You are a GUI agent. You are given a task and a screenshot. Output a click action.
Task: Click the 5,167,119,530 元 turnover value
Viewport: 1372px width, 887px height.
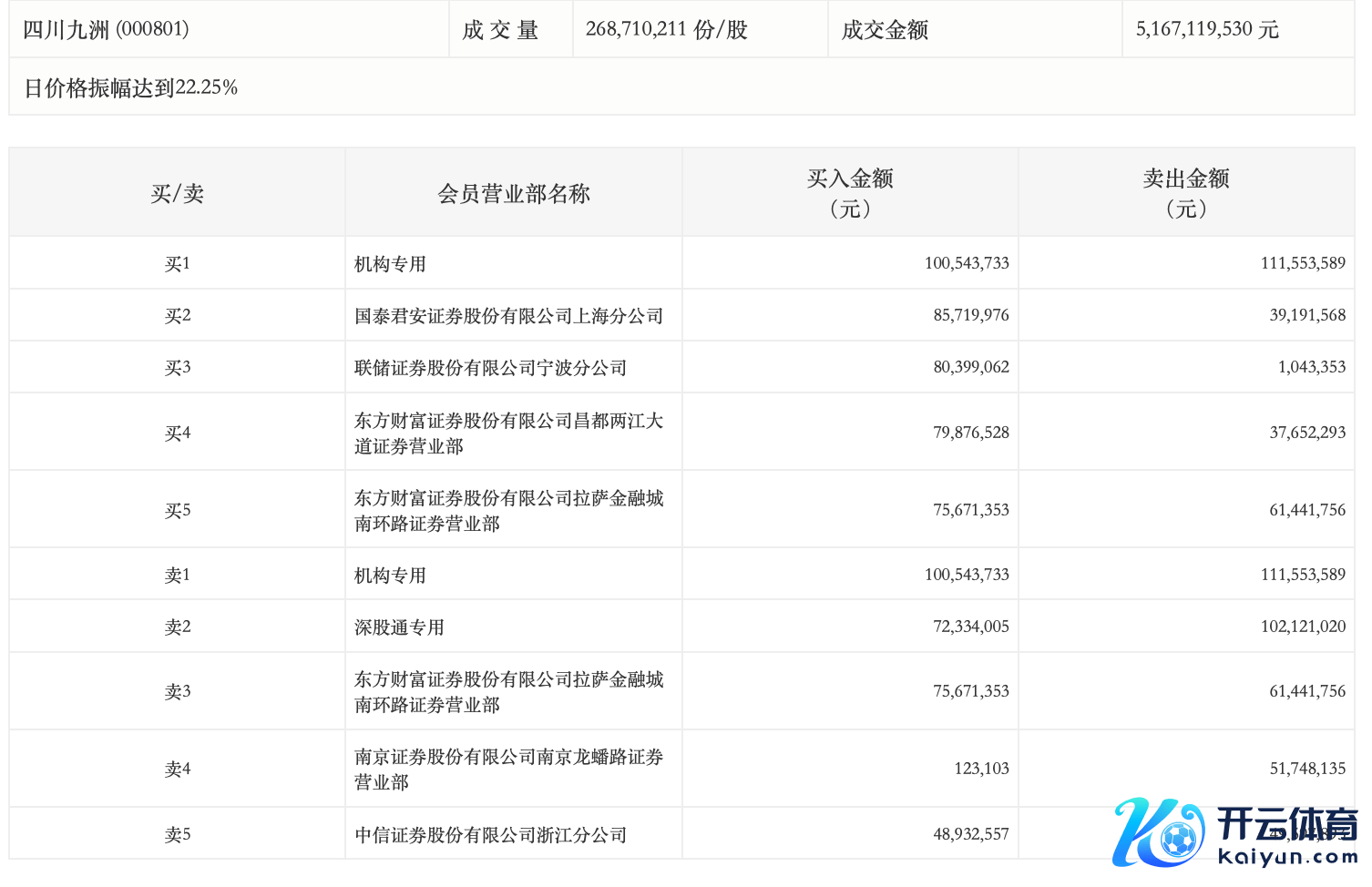click(1206, 29)
